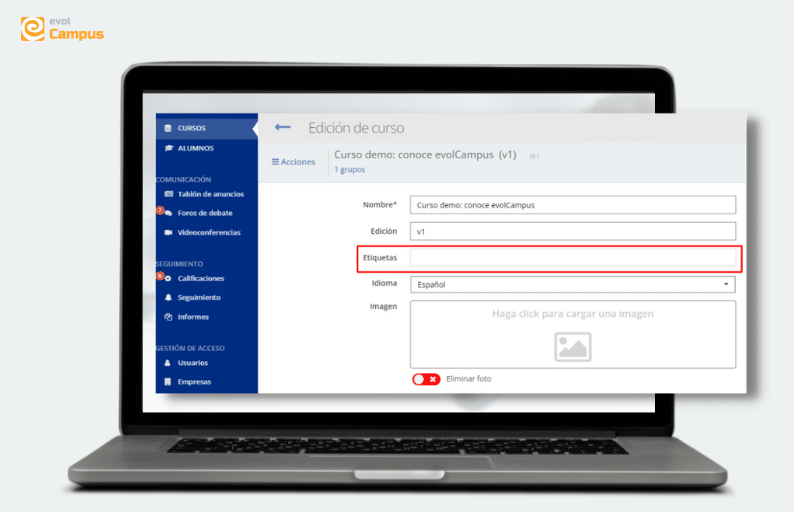Open the Cursos sidebar item
The height and width of the screenshot is (512, 794).
point(207,128)
